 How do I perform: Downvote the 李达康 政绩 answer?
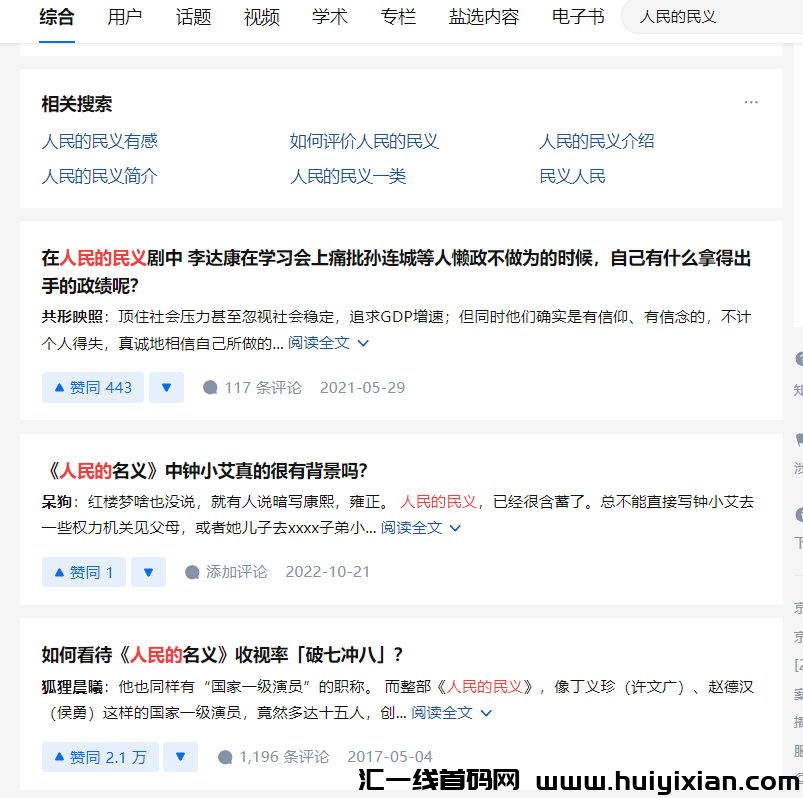pyautogui.click(x=166, y=388)
